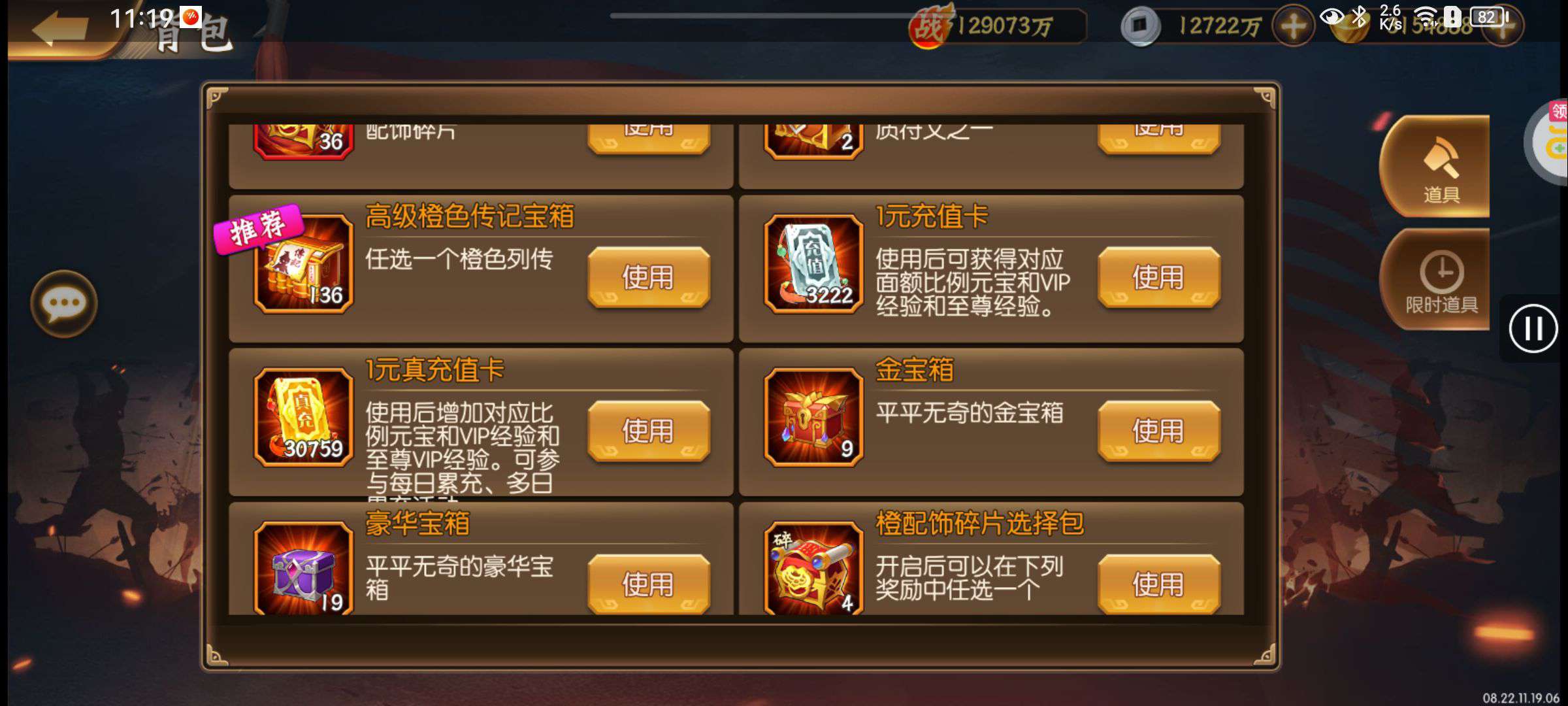Select the 1元充值卡 item icon

(813, 263)
